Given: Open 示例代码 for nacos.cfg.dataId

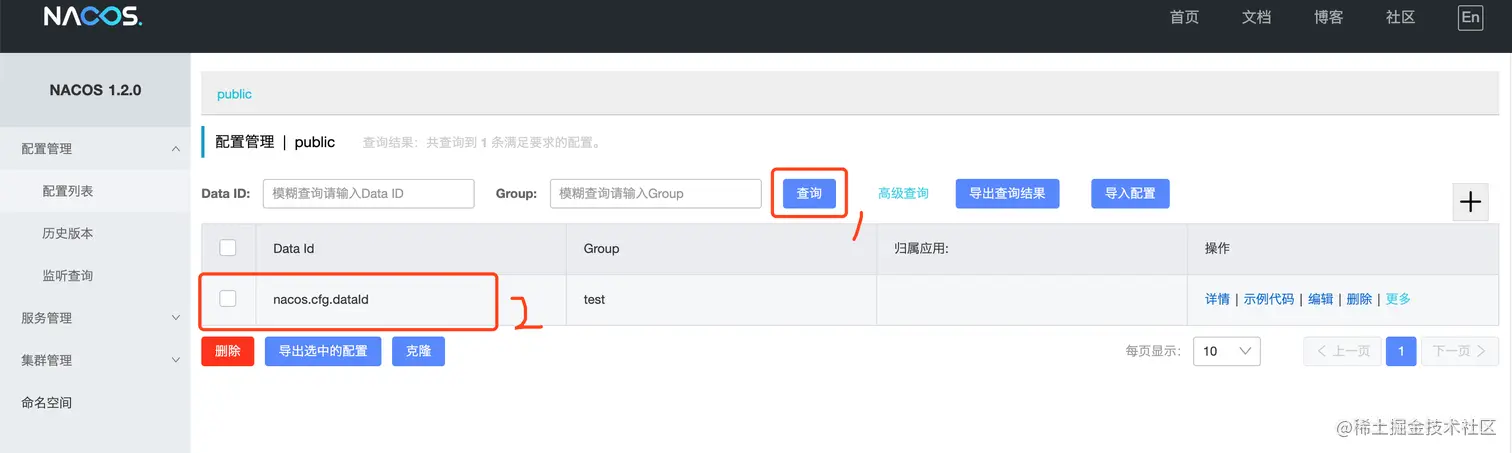Looking at the screenshot, I should (1269, 299).
